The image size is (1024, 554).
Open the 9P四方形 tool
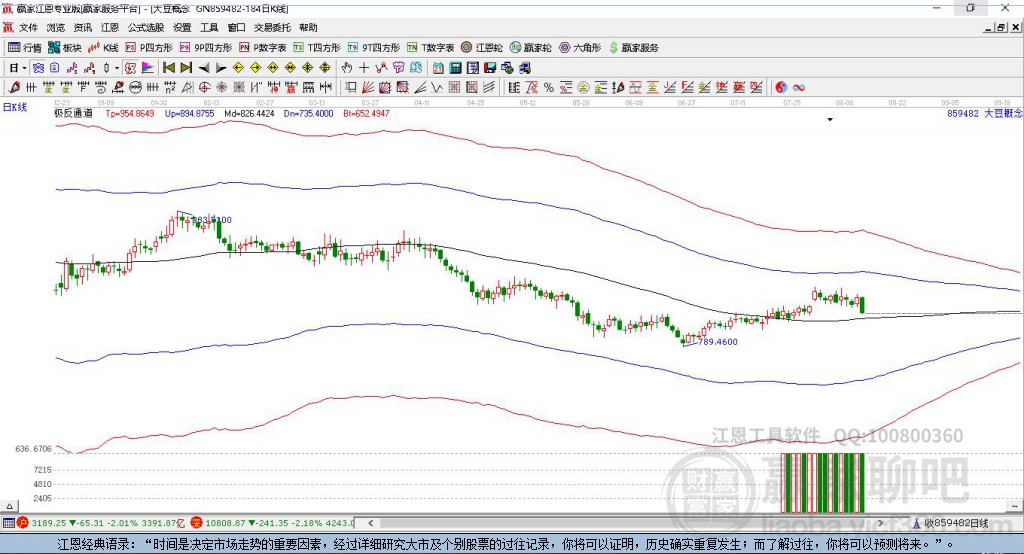click(206, 48)
